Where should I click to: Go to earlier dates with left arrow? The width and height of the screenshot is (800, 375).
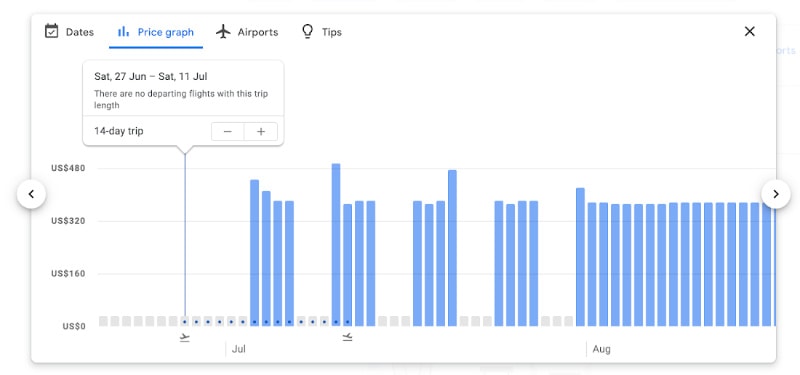pyautogui.click(x=31, y=194)
